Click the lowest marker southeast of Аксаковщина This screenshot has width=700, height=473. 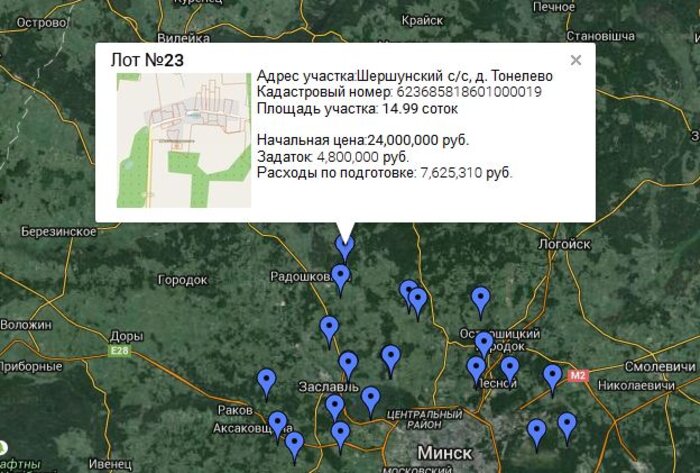(294, 443)
